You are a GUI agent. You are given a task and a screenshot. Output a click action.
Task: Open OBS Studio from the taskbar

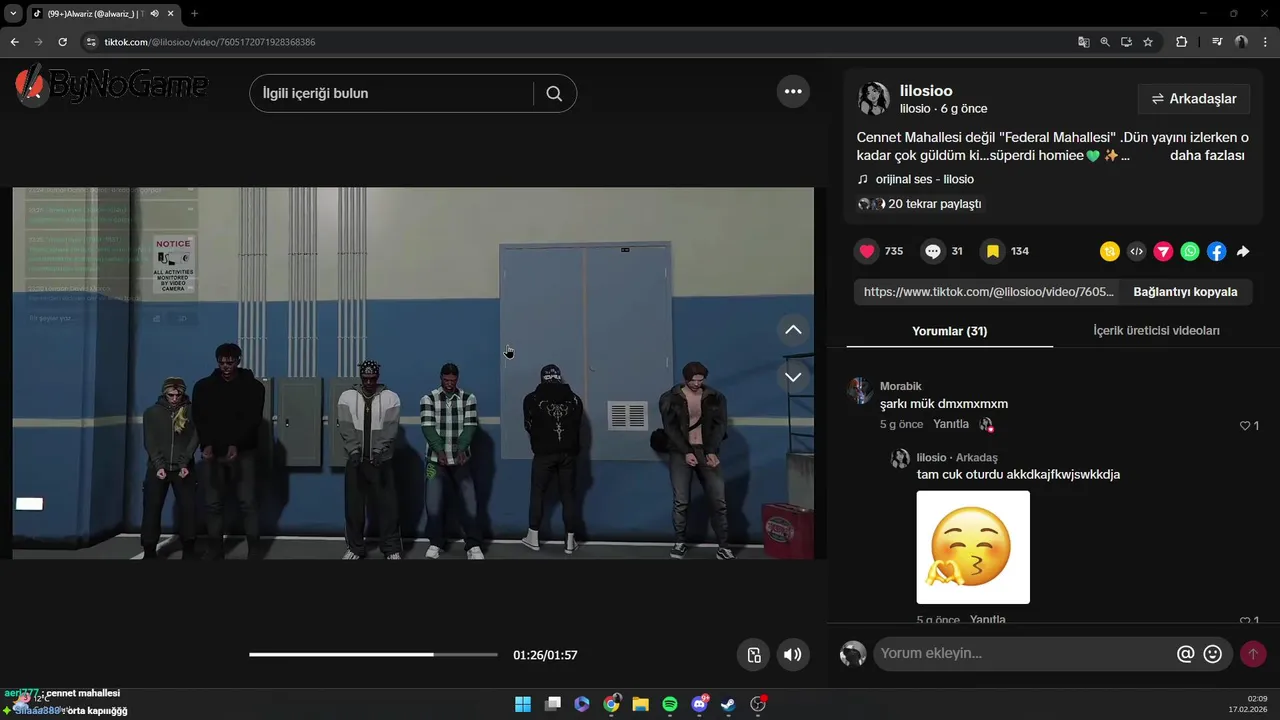coord(758,704)
